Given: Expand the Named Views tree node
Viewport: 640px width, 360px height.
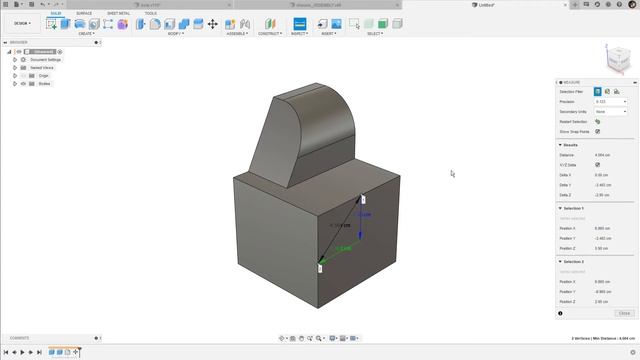Looking at the screenshot, I should coord(15,68).
